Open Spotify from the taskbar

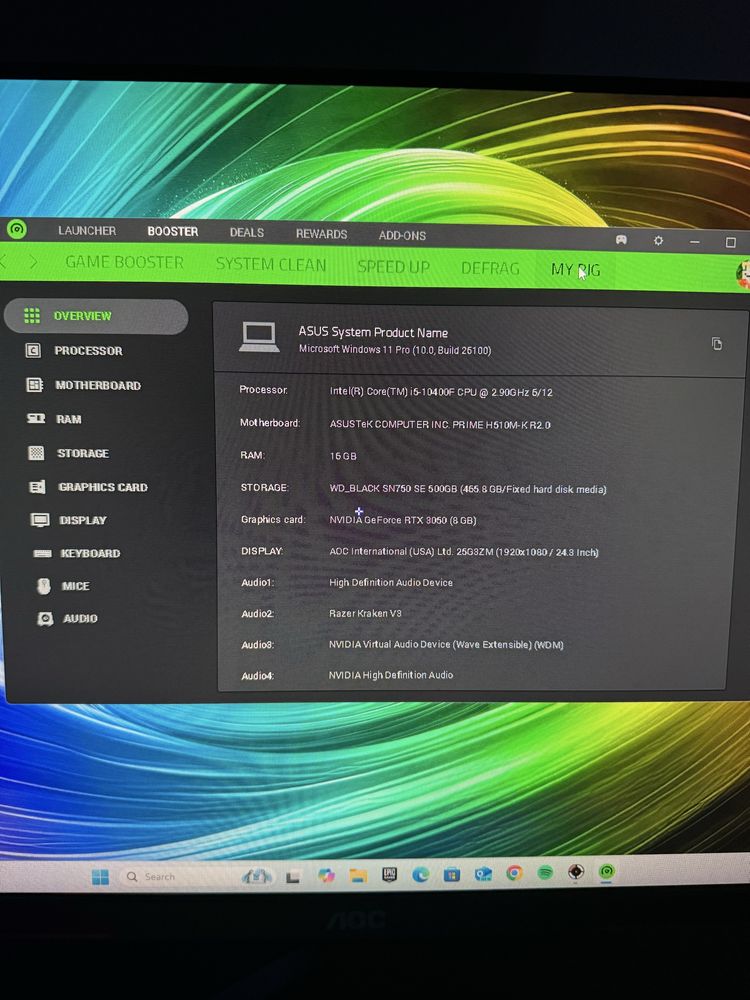point(545,872)
